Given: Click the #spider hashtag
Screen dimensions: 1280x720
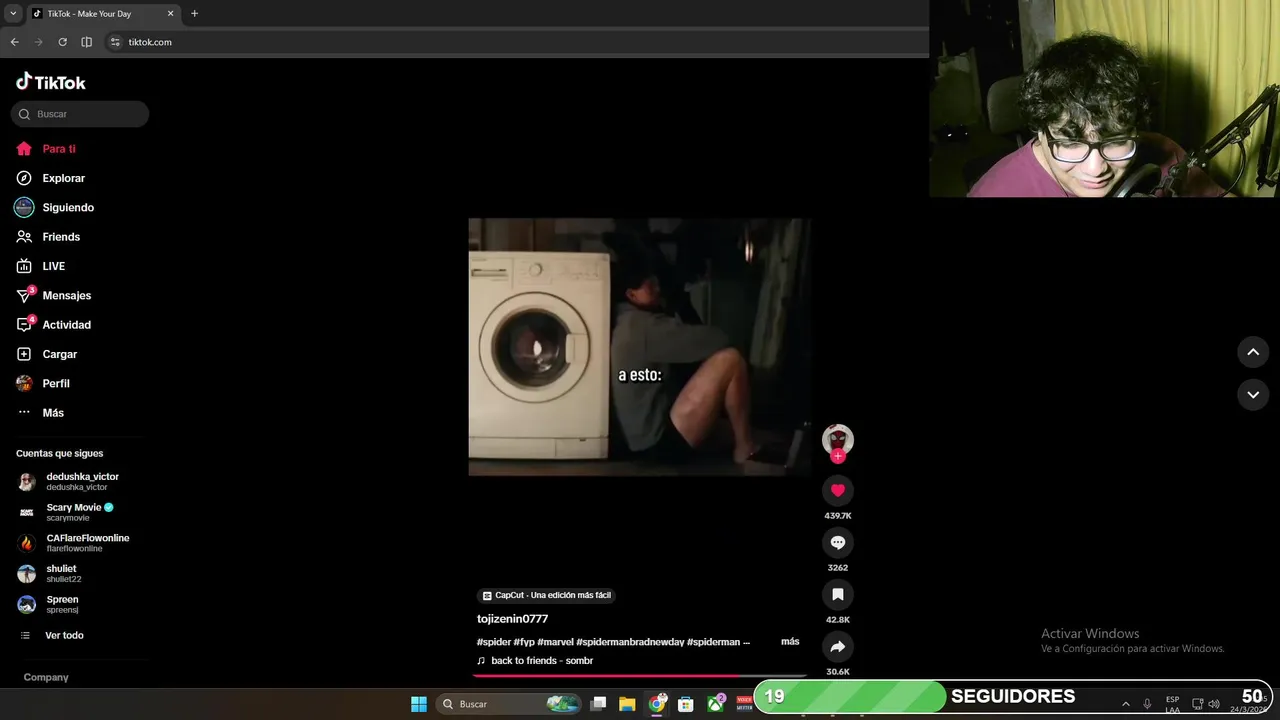Looking at the screenshot, I should tap(494, 642).
